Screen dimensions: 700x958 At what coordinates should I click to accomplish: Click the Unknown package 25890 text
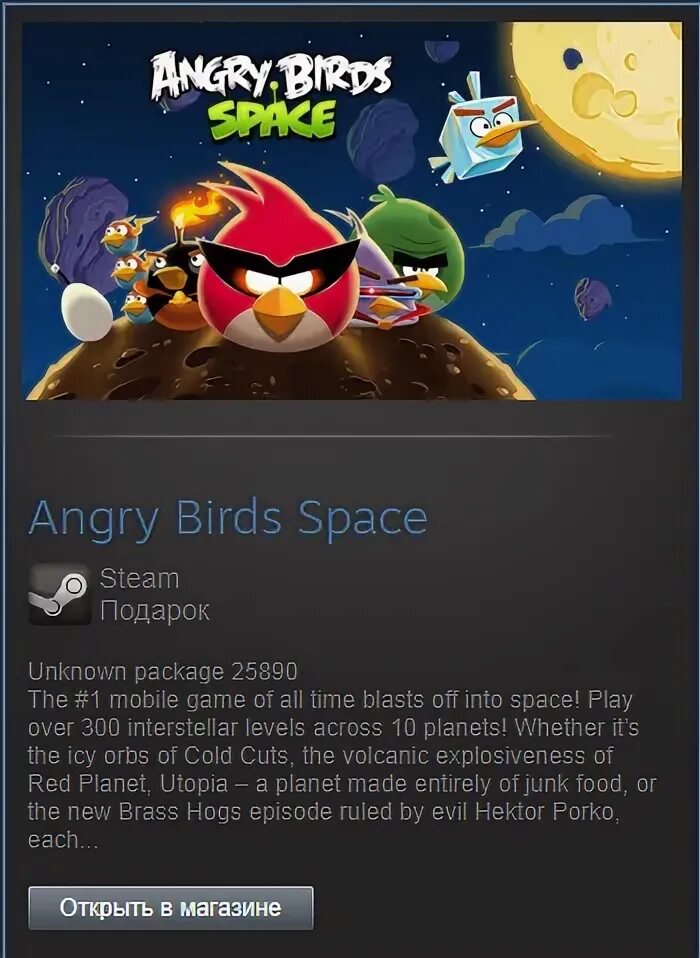pyautogui.click(x=162, y=671)
